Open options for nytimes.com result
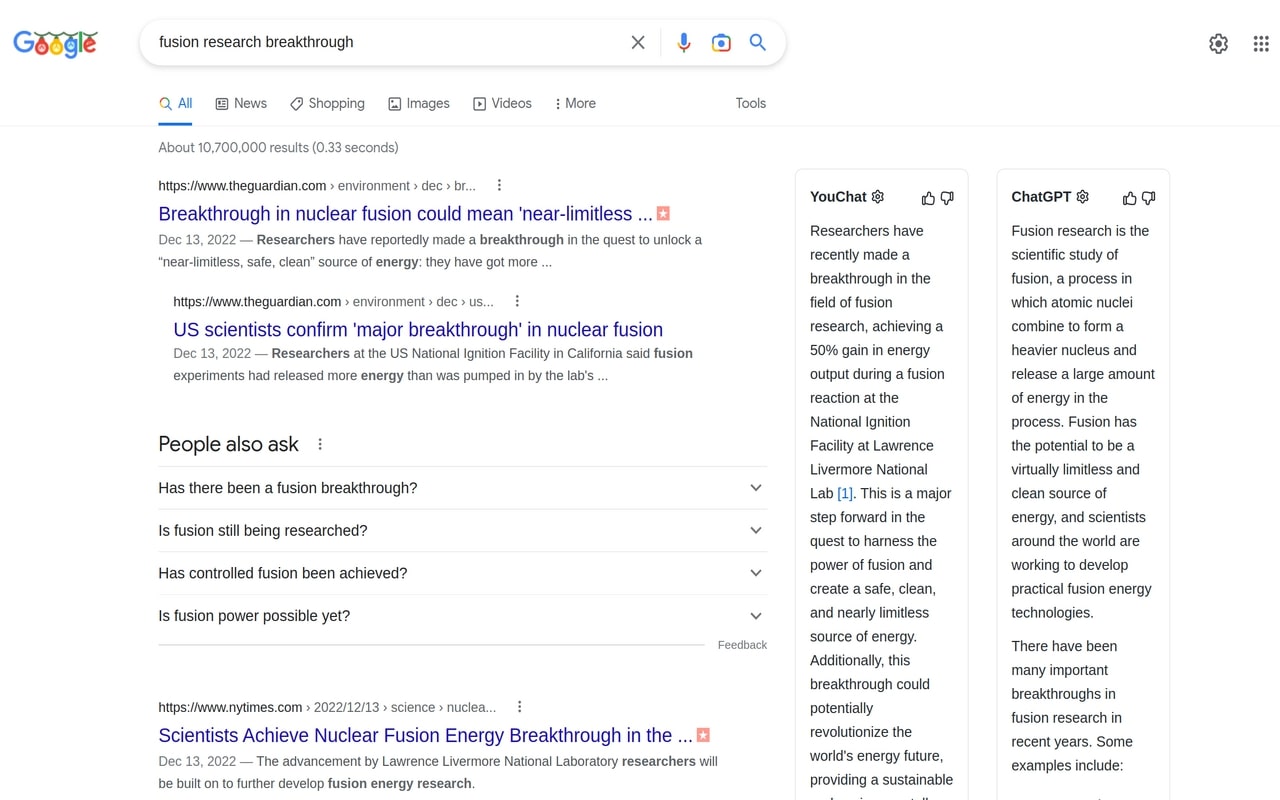 (x=519, y=707)
